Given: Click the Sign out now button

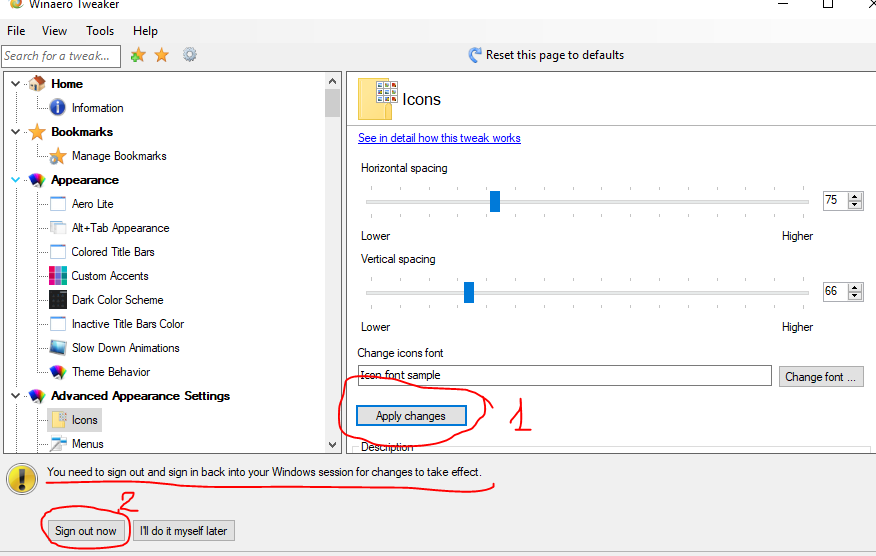Looking at the screenshot, I should [x=86, y=531].
